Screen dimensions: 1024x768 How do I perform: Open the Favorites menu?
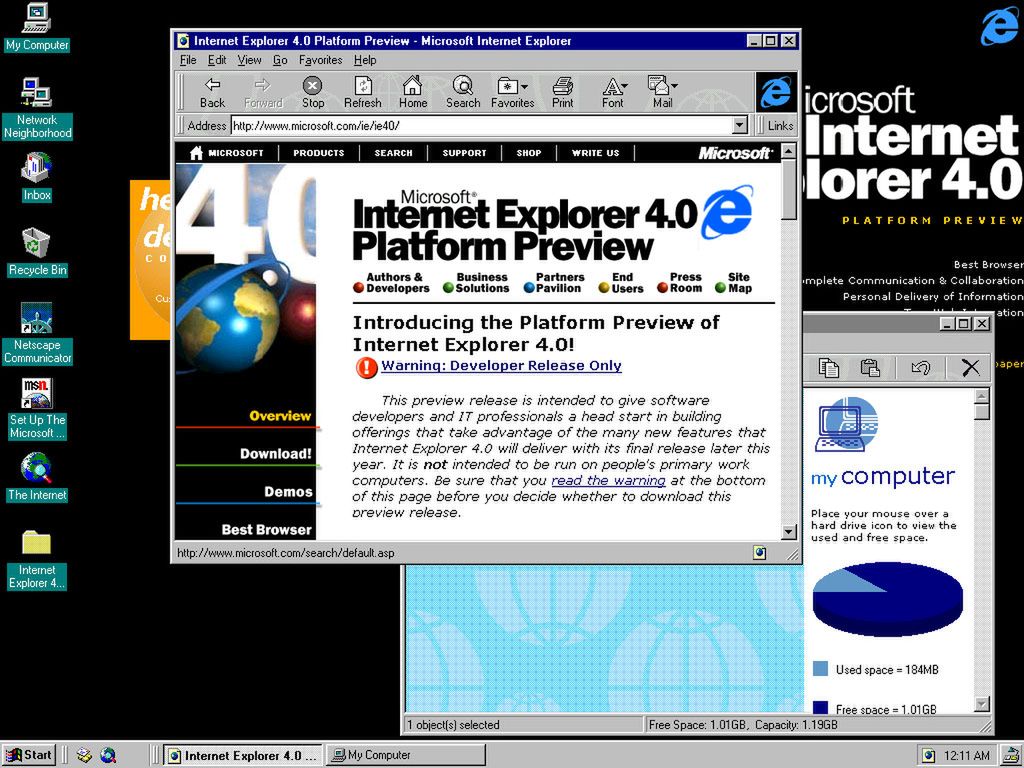pos(320,60)
